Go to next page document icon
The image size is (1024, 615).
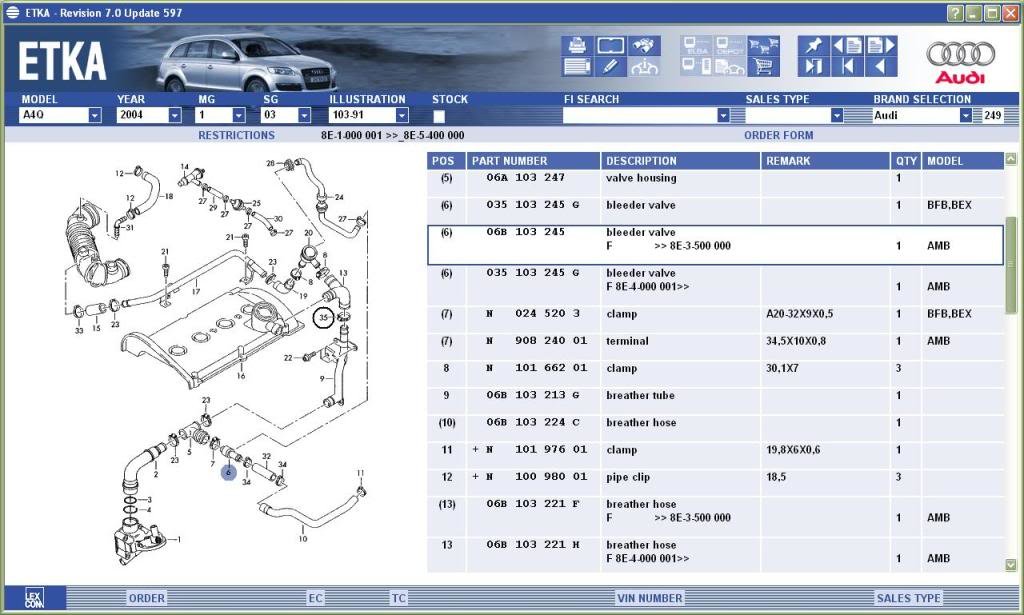tap(880, 45)
